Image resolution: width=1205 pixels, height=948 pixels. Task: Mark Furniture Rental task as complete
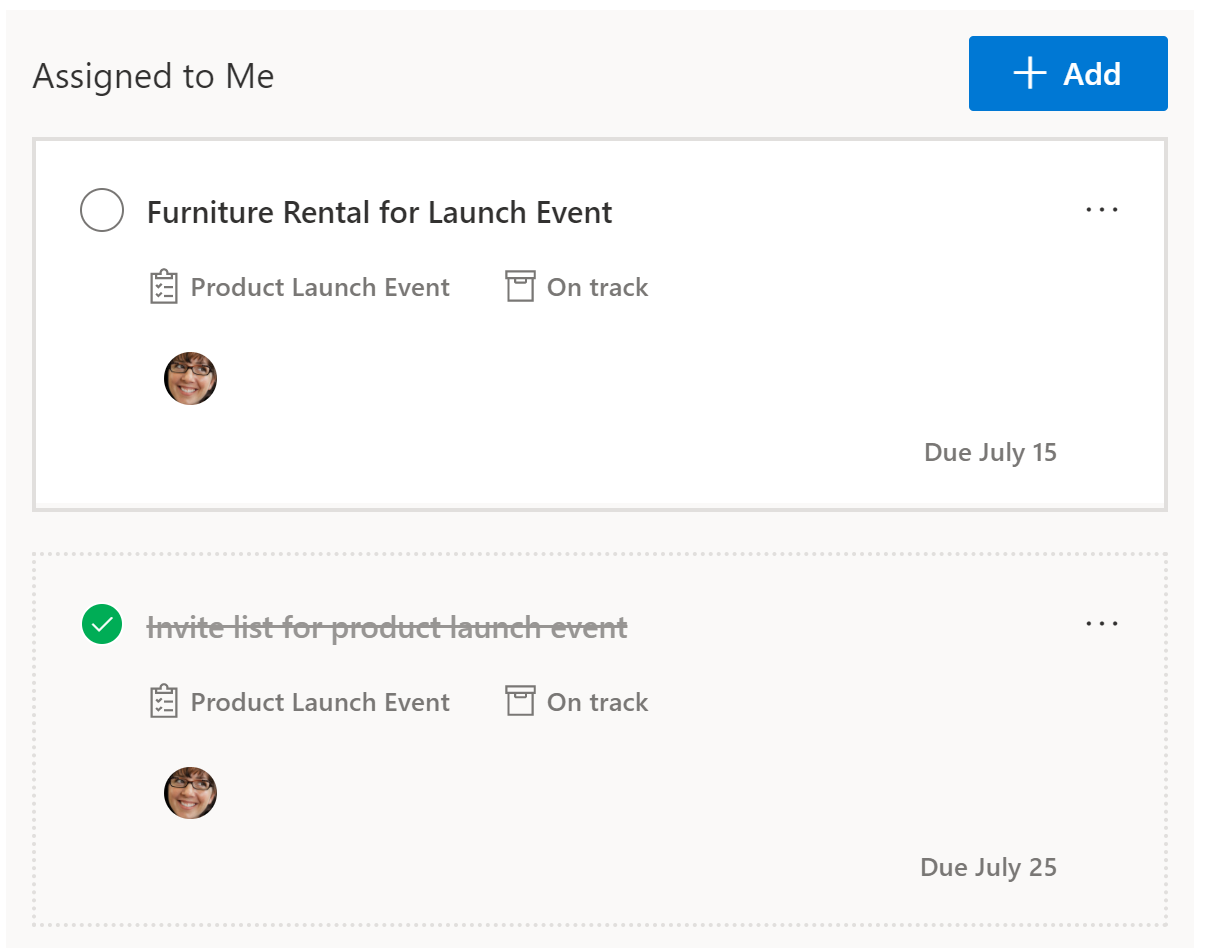(102, 211)
